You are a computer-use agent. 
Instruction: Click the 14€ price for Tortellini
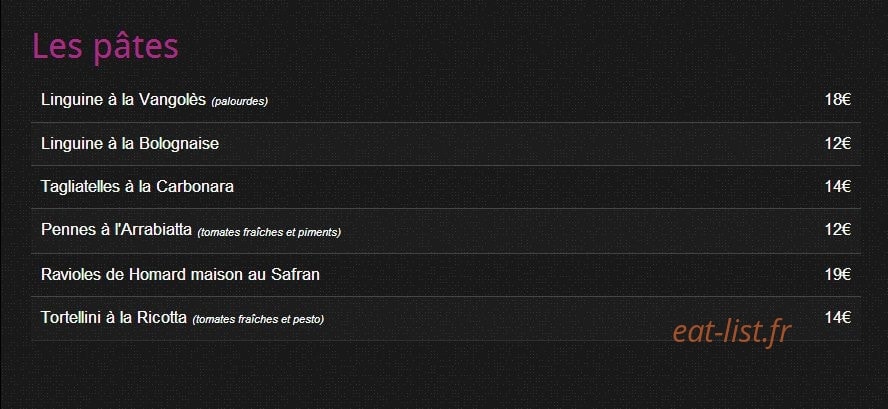point(838,317)
